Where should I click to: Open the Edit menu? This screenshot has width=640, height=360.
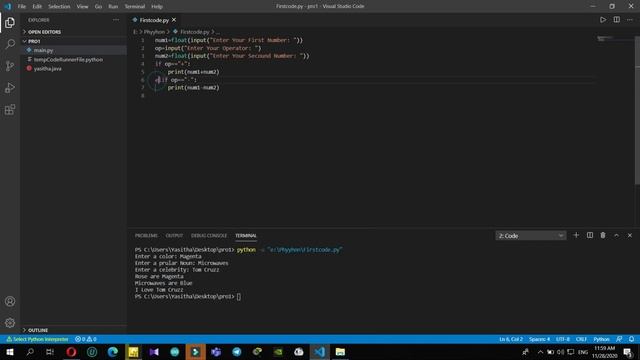37,7
